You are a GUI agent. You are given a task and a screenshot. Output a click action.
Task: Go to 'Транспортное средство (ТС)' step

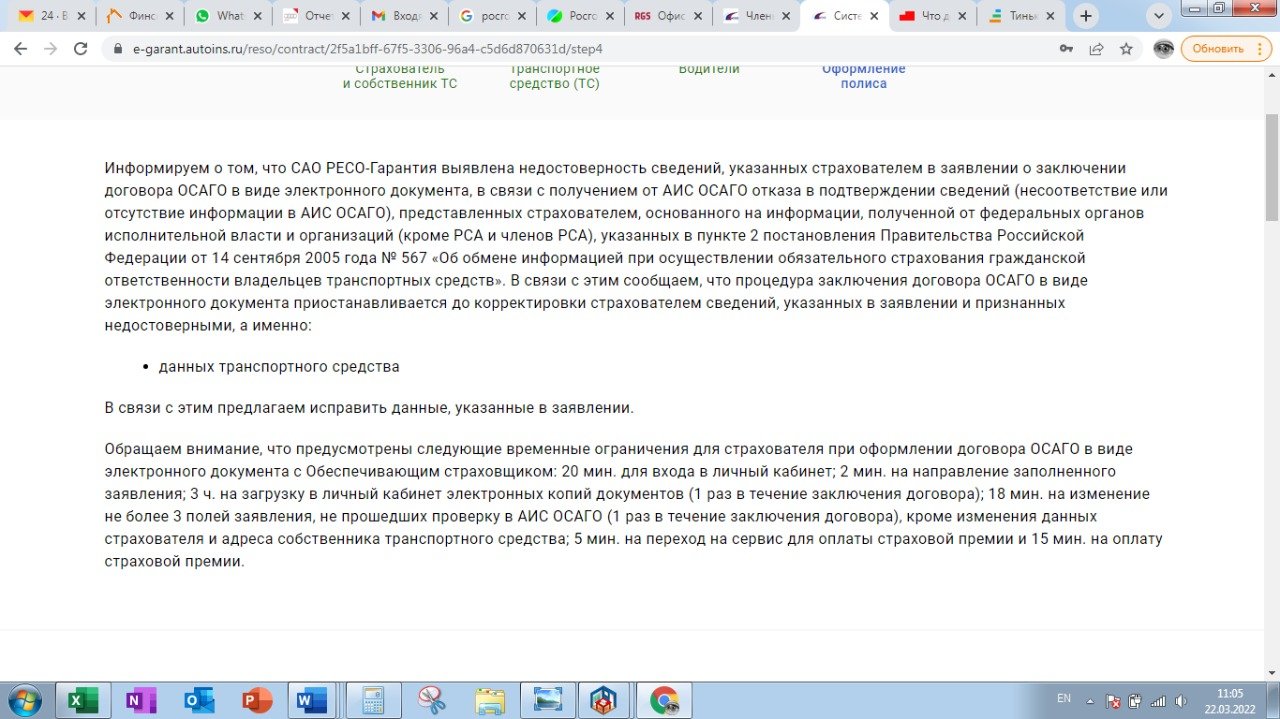pos(555,76)
